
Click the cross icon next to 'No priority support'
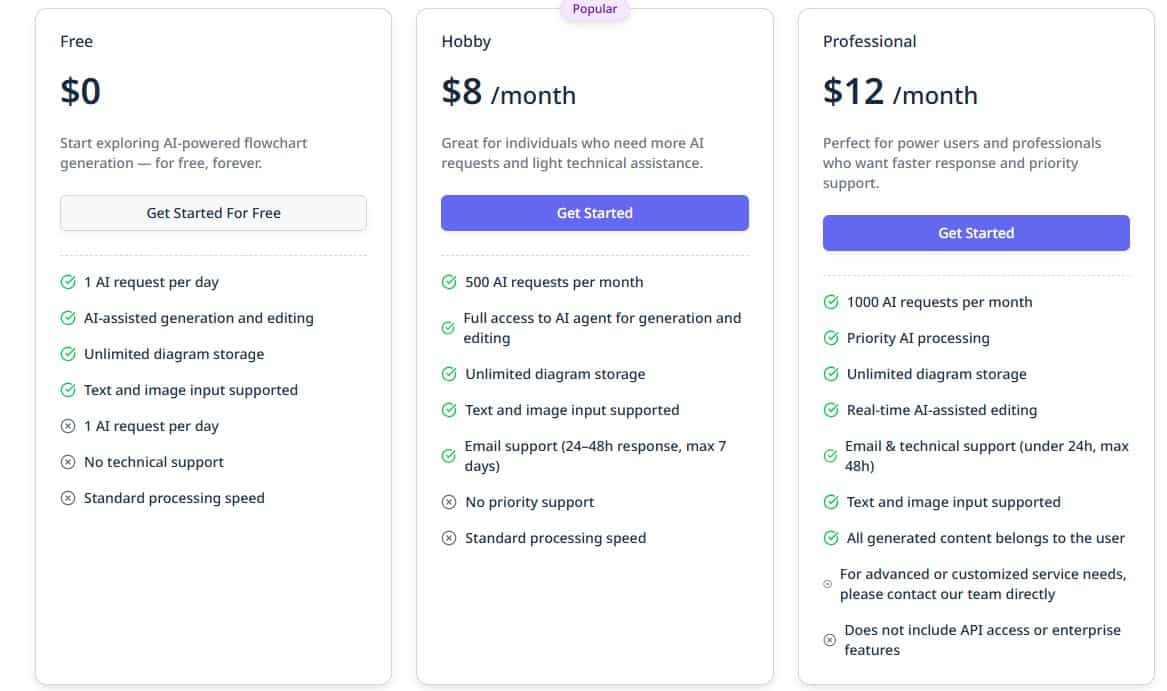(x=448, y=502)
